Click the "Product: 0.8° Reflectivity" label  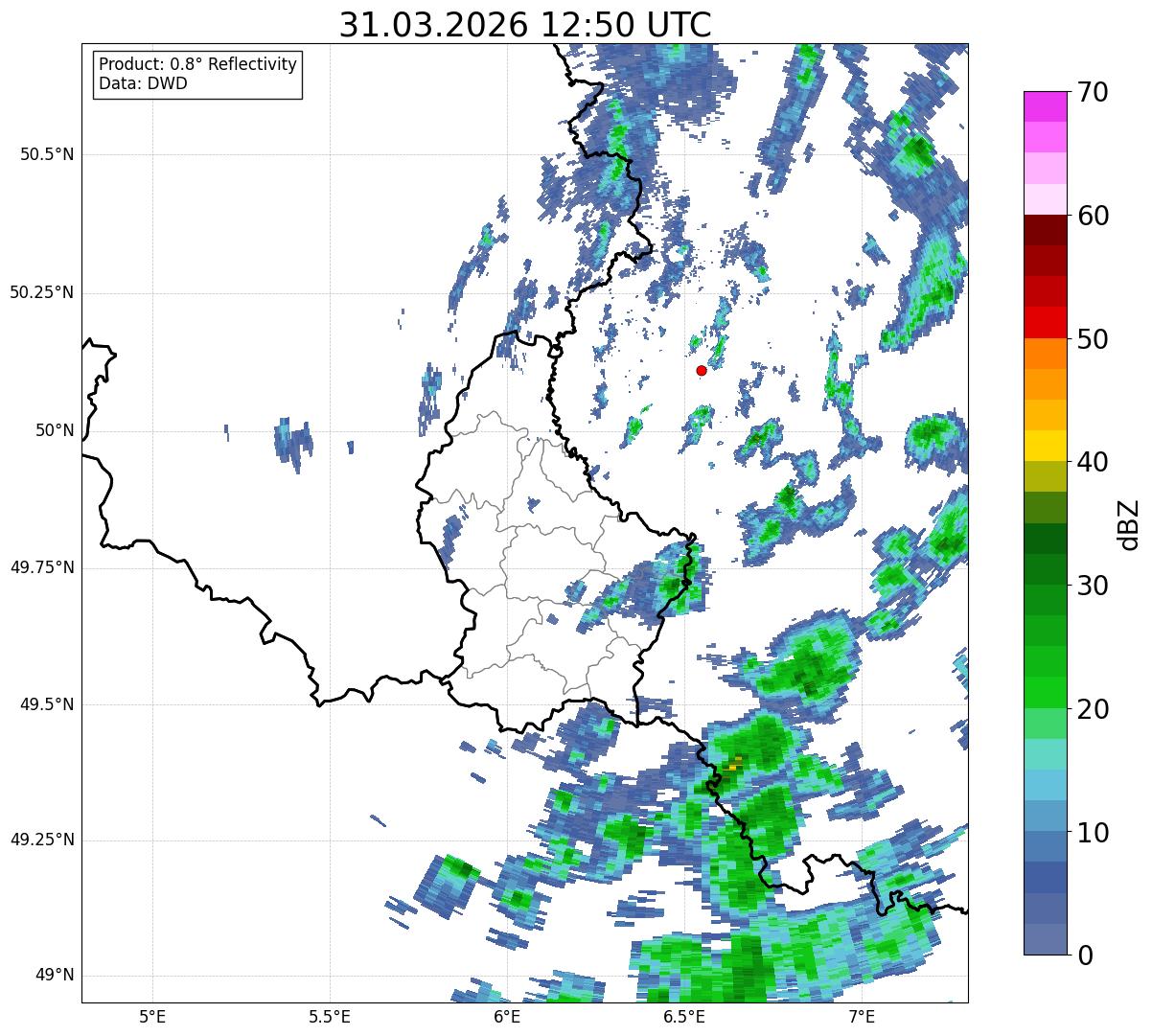click(x=198, y=64)
